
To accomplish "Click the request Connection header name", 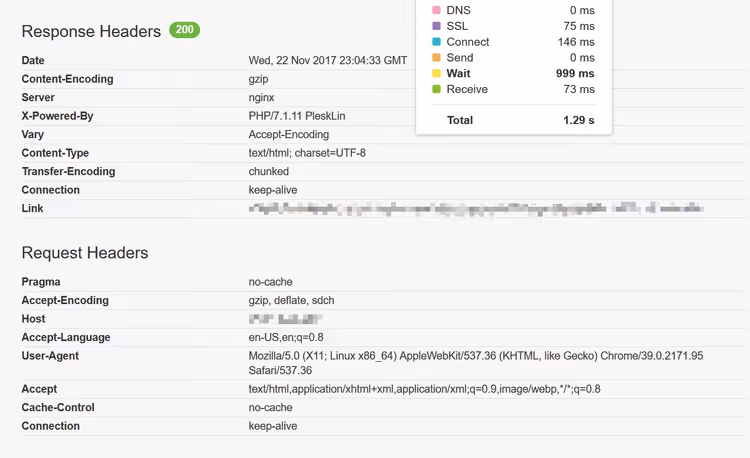I will tap(51, 426).
